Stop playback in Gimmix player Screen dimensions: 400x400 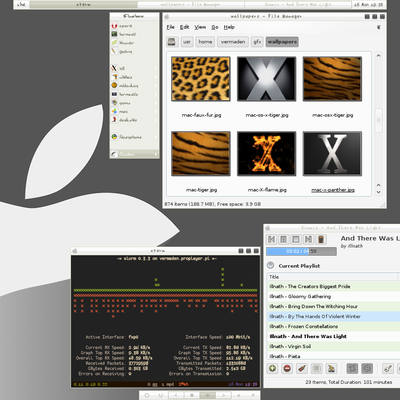(x=296, y=239)
